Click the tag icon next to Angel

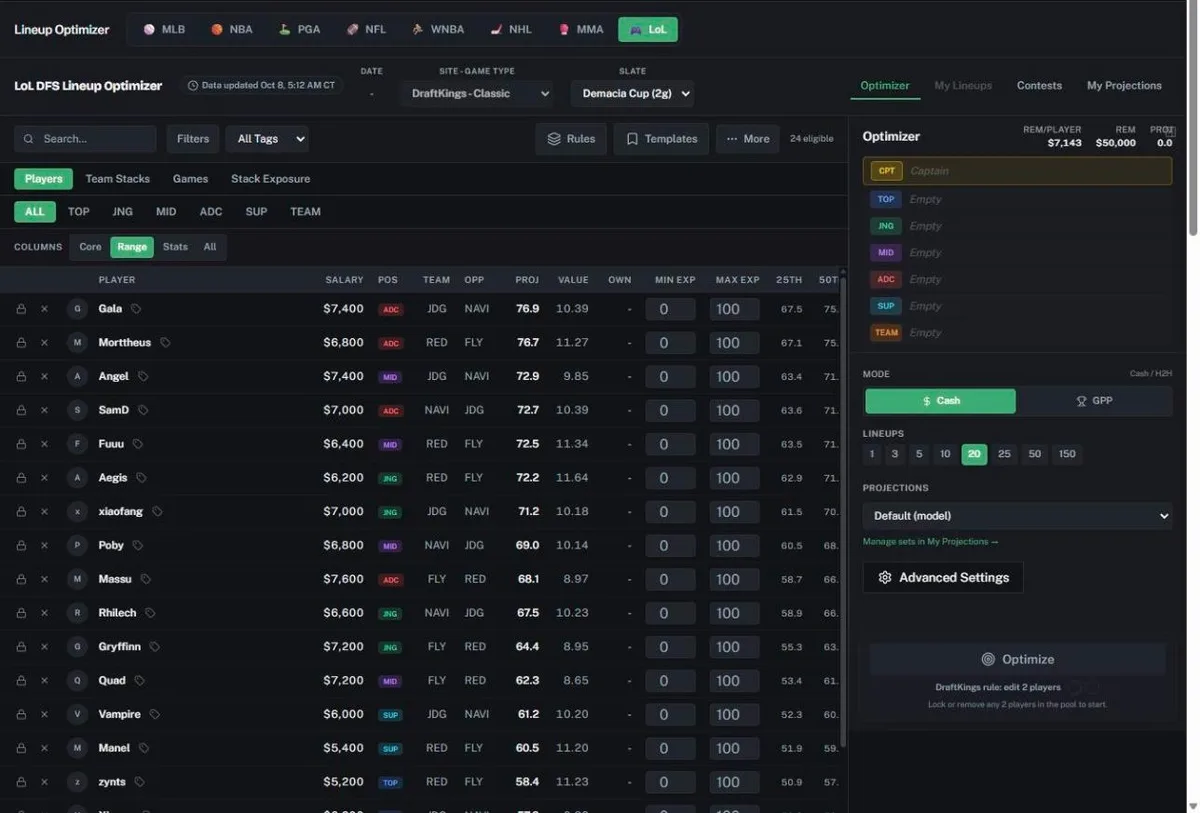pyautogui.click(x=143, y=377)
